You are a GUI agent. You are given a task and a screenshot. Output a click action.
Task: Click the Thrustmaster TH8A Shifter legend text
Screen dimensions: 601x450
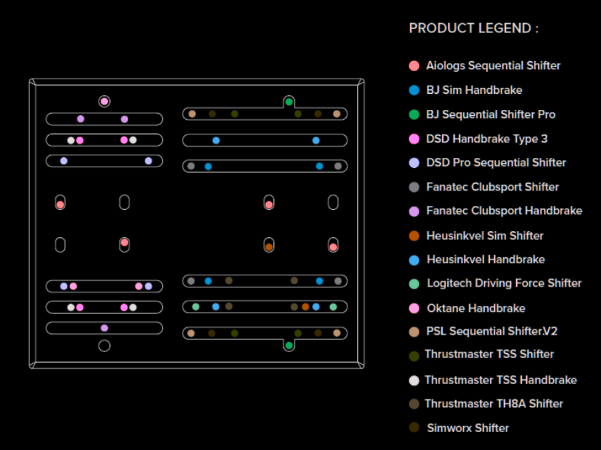[493, 404]
